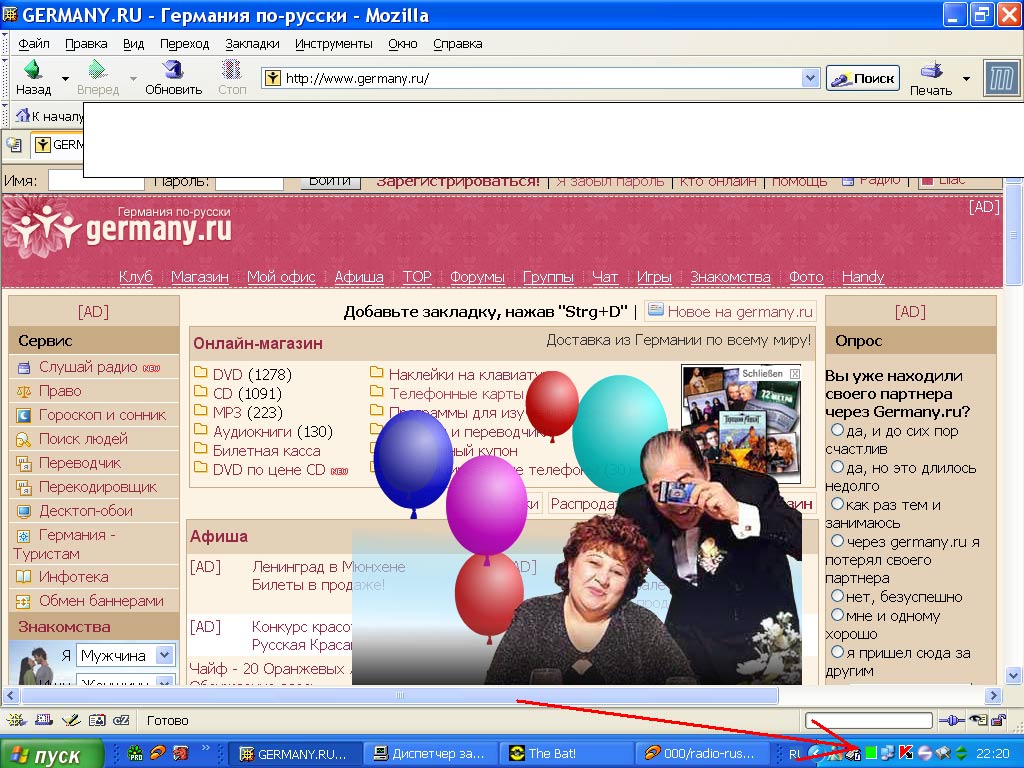
Task: Expand the URL bar history dropdown
Action: pyautogui.click(x=810, y=78)
